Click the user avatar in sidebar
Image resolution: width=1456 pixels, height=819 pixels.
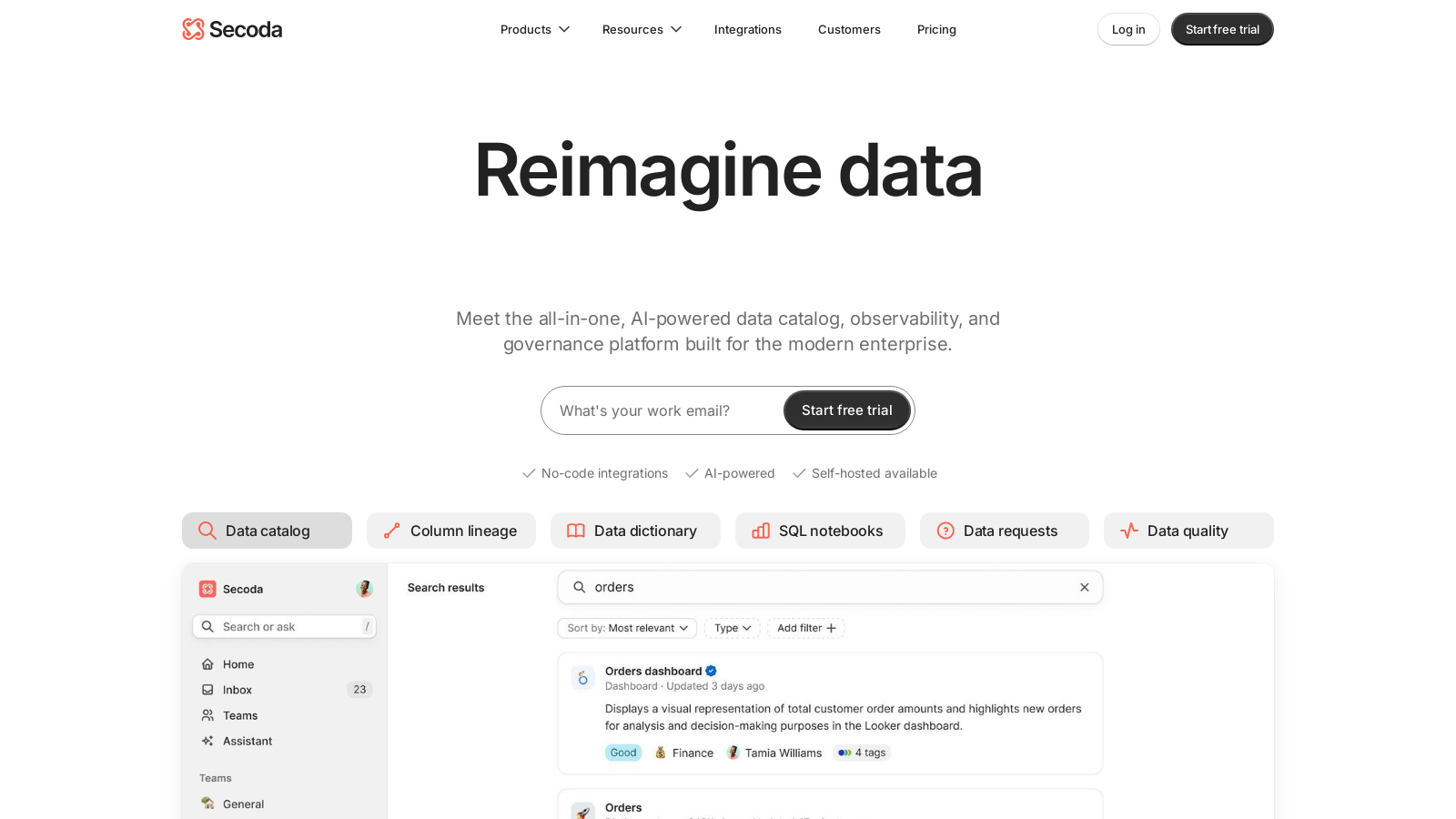(364, 589)
